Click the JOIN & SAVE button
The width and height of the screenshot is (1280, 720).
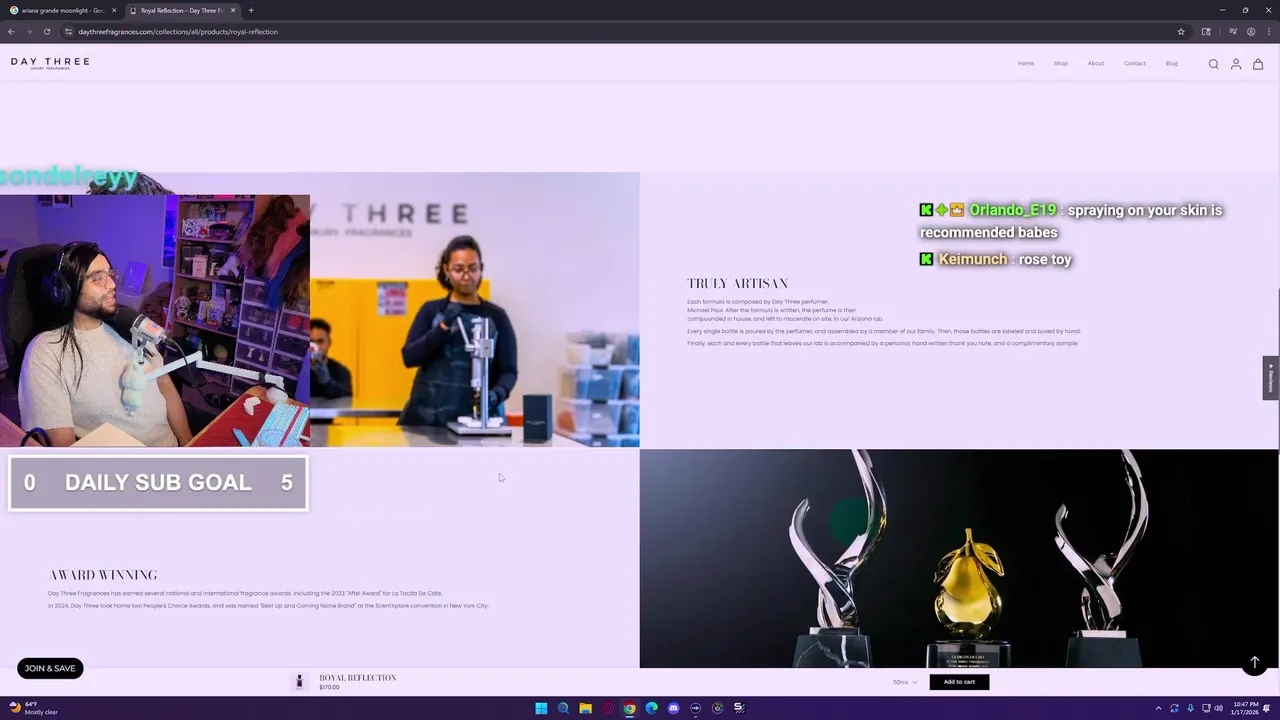50,668
